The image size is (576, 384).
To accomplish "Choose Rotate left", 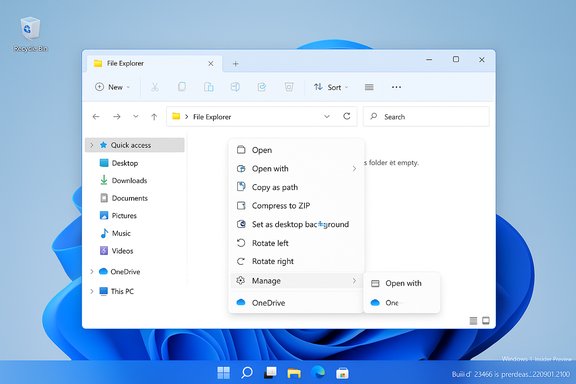I will pos(296,243).
